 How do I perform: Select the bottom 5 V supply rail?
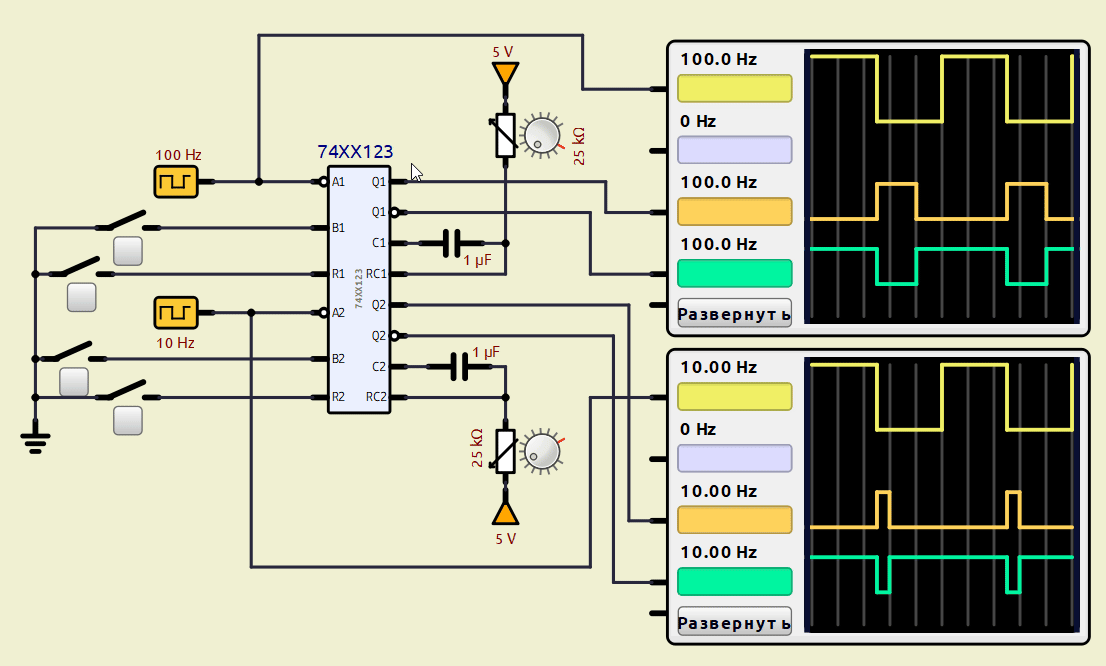tap(505, 513)
